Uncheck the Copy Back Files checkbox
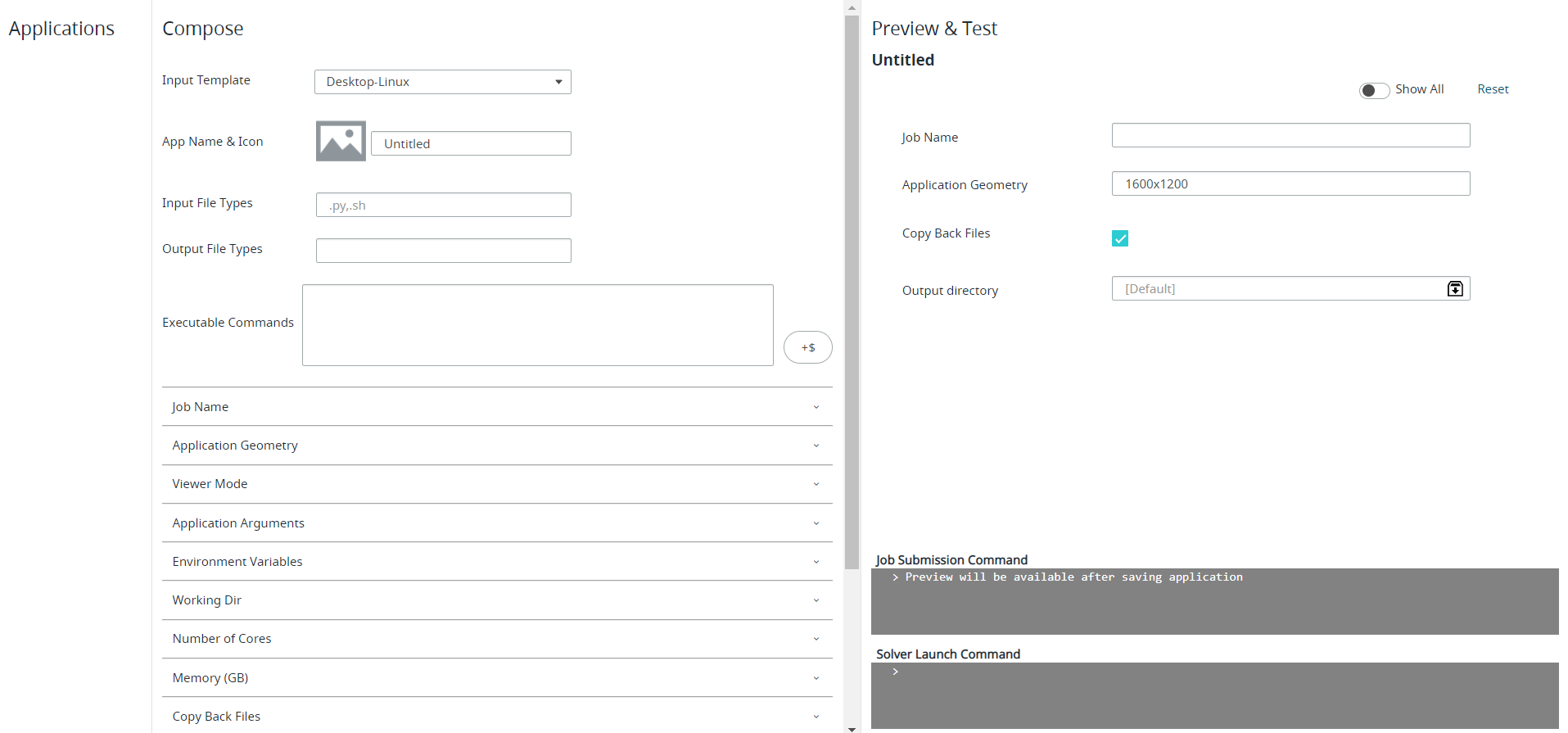 tap(1120, 238)
